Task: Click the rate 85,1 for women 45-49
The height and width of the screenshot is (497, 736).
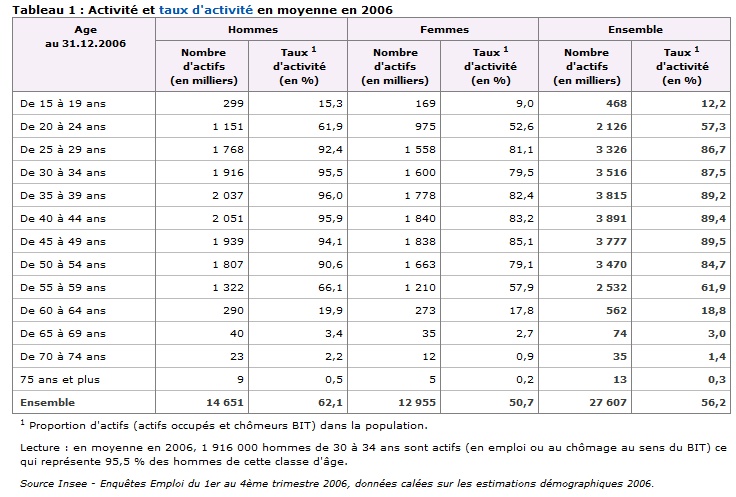Action: pyautogui.click(x=521, y=242)
